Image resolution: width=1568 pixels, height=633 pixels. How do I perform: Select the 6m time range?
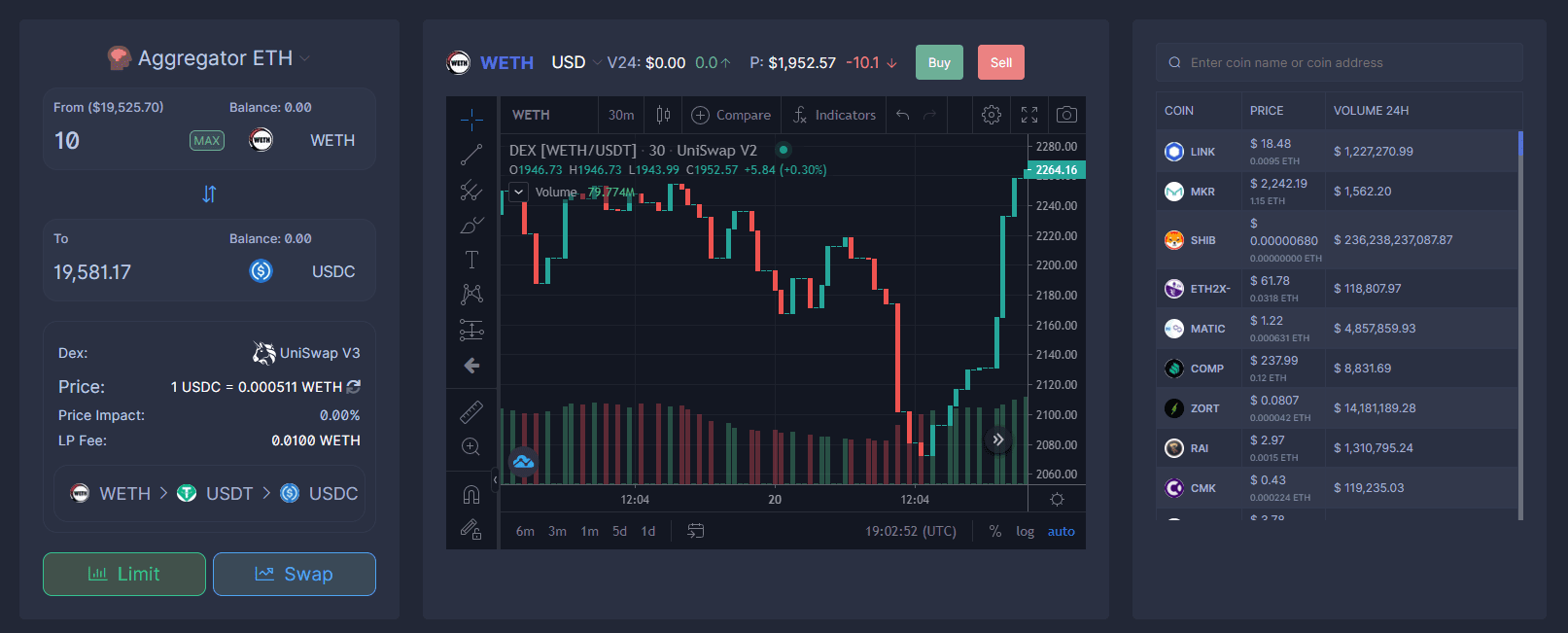pos(525,531)
